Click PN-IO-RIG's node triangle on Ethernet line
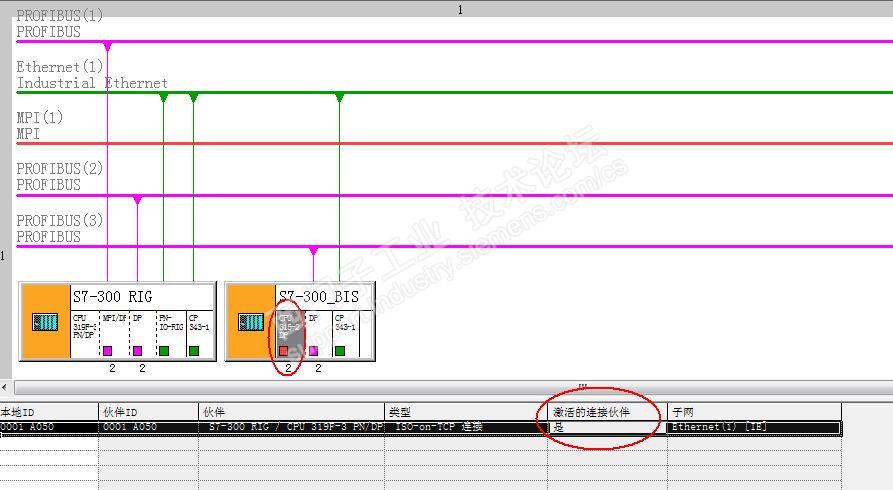Image resolution: width=893 pixels, height=490 pixels. (163, 97)
